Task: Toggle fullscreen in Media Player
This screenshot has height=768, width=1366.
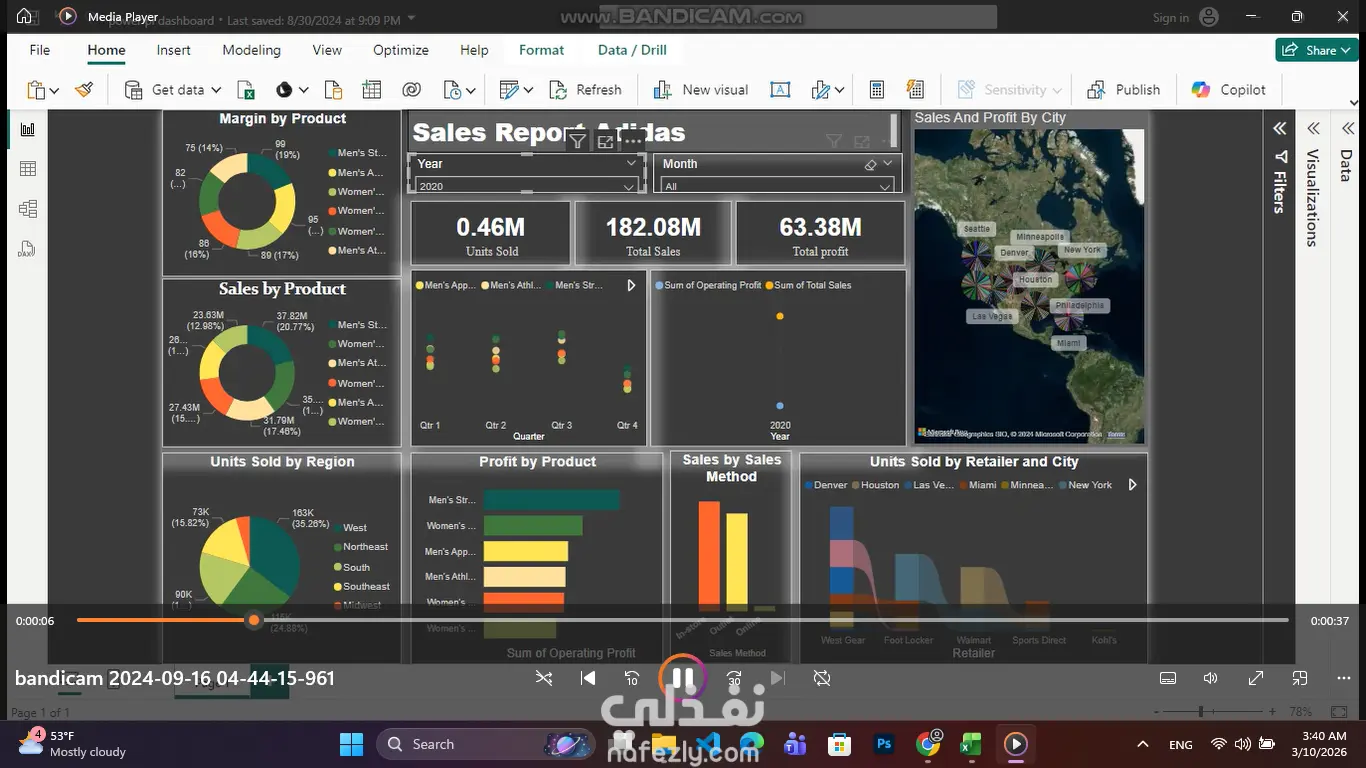Action: pos(1256,678)
